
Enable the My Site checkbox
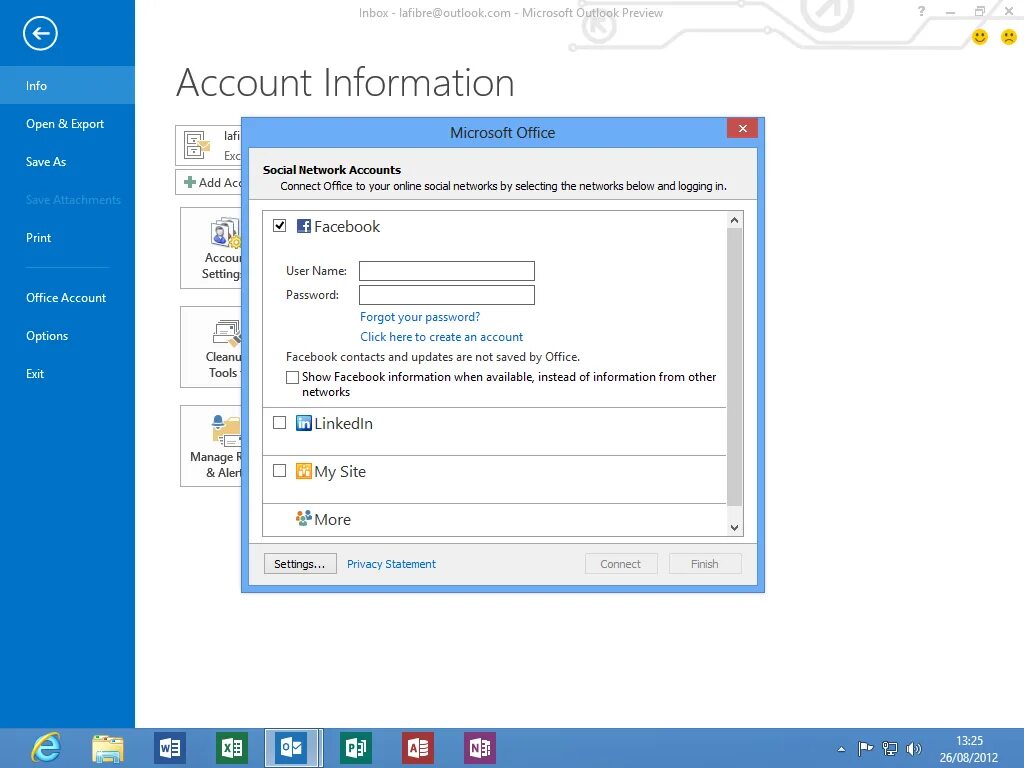280,471
